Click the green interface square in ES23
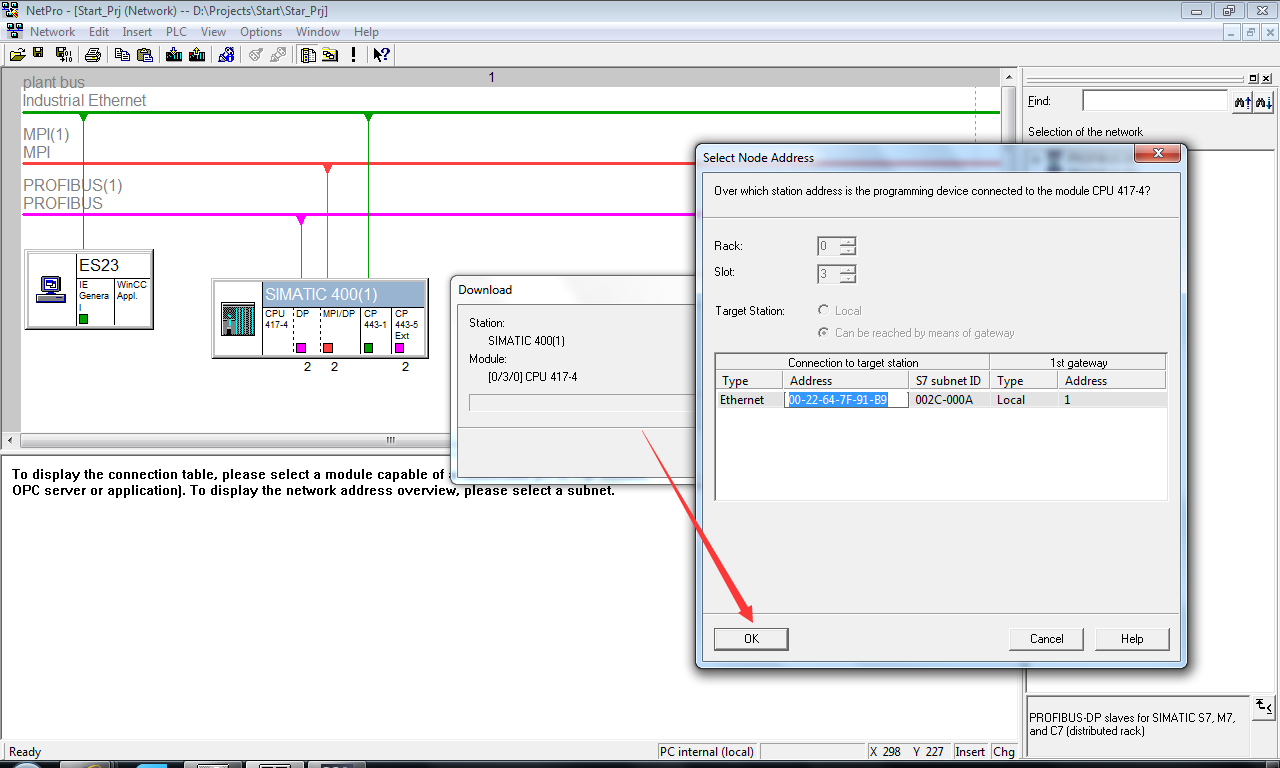The width and height of the screenshot is (1280, 768). (84, 319)
